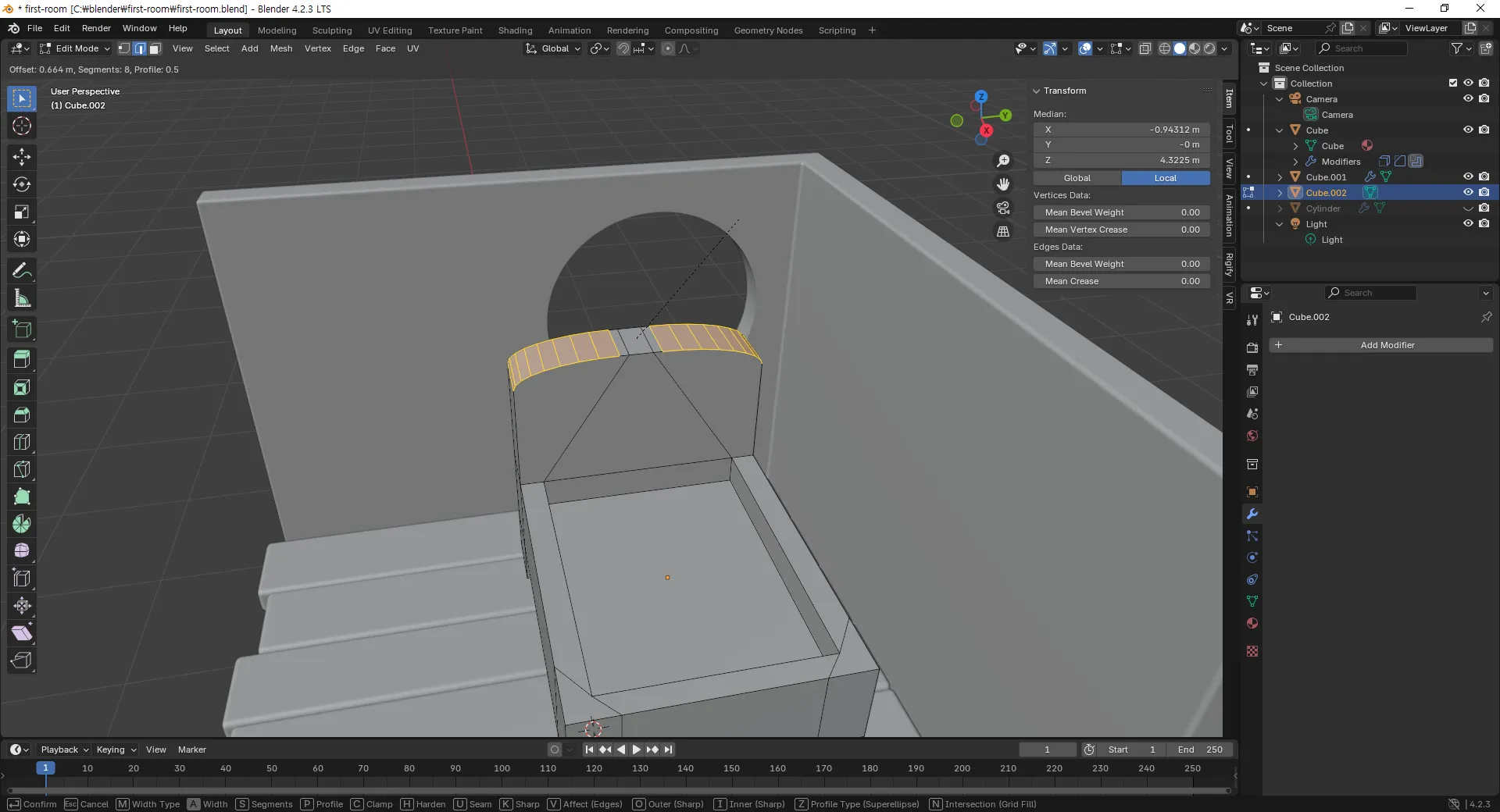Screen dimensions: 1500x812
Task: Open Material properties tab icon
Action: 1252,623
